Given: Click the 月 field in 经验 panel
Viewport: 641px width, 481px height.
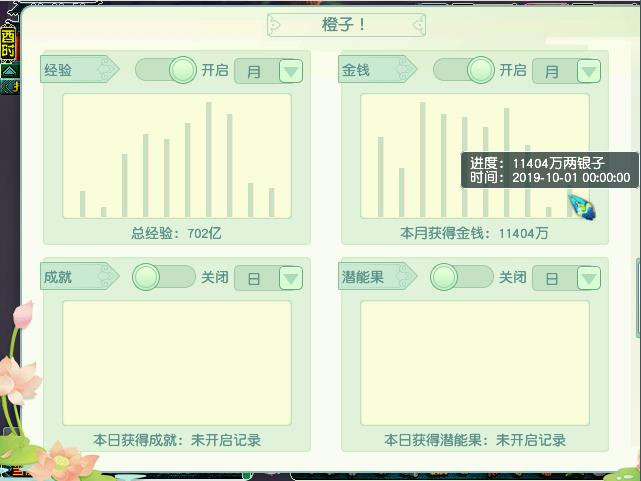Looking at the screenshot, I should (257, 72).
